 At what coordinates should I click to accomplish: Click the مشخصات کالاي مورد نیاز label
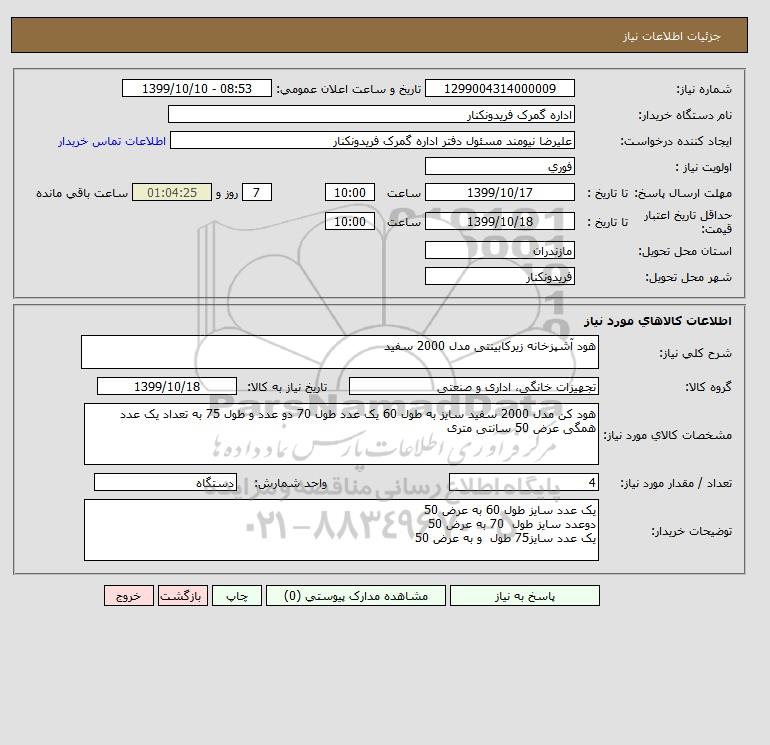[668, 435]
